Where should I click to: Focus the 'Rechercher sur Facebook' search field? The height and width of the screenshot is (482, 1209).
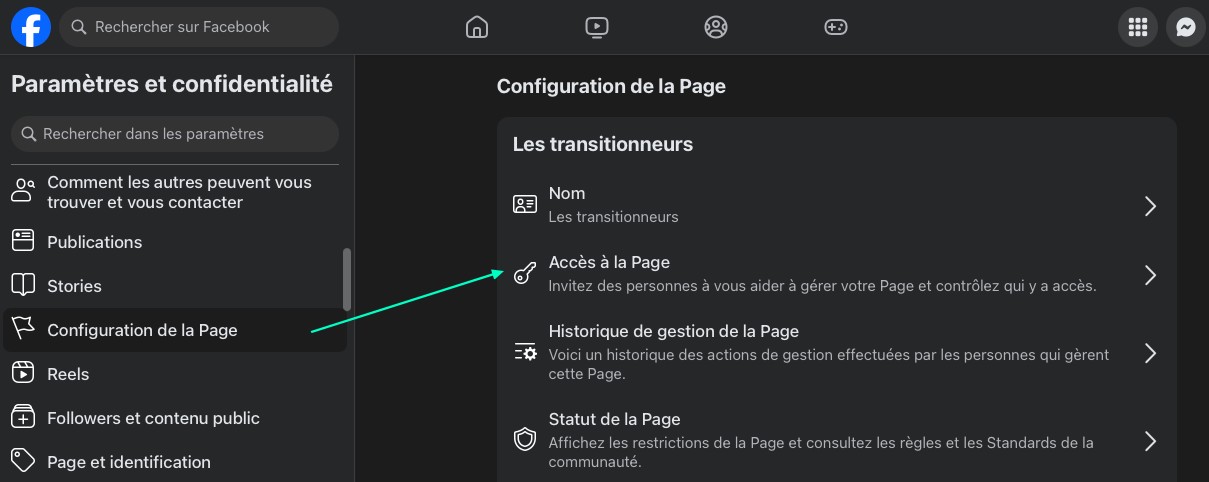tap(199, 27)
